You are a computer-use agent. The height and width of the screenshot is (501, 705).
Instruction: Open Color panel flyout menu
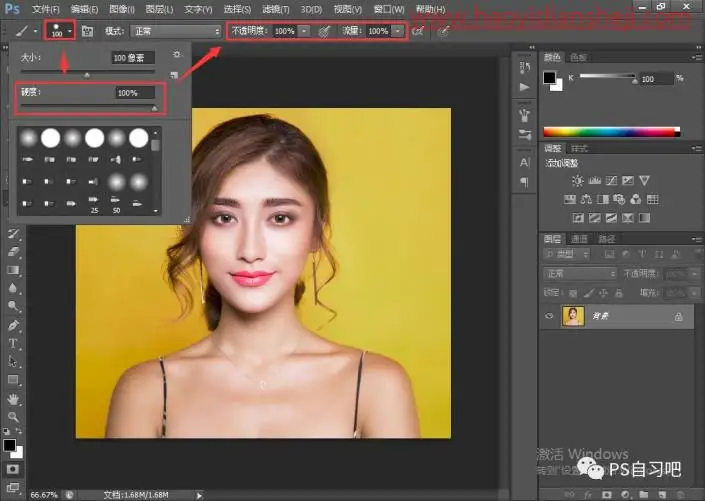[697, 58]
